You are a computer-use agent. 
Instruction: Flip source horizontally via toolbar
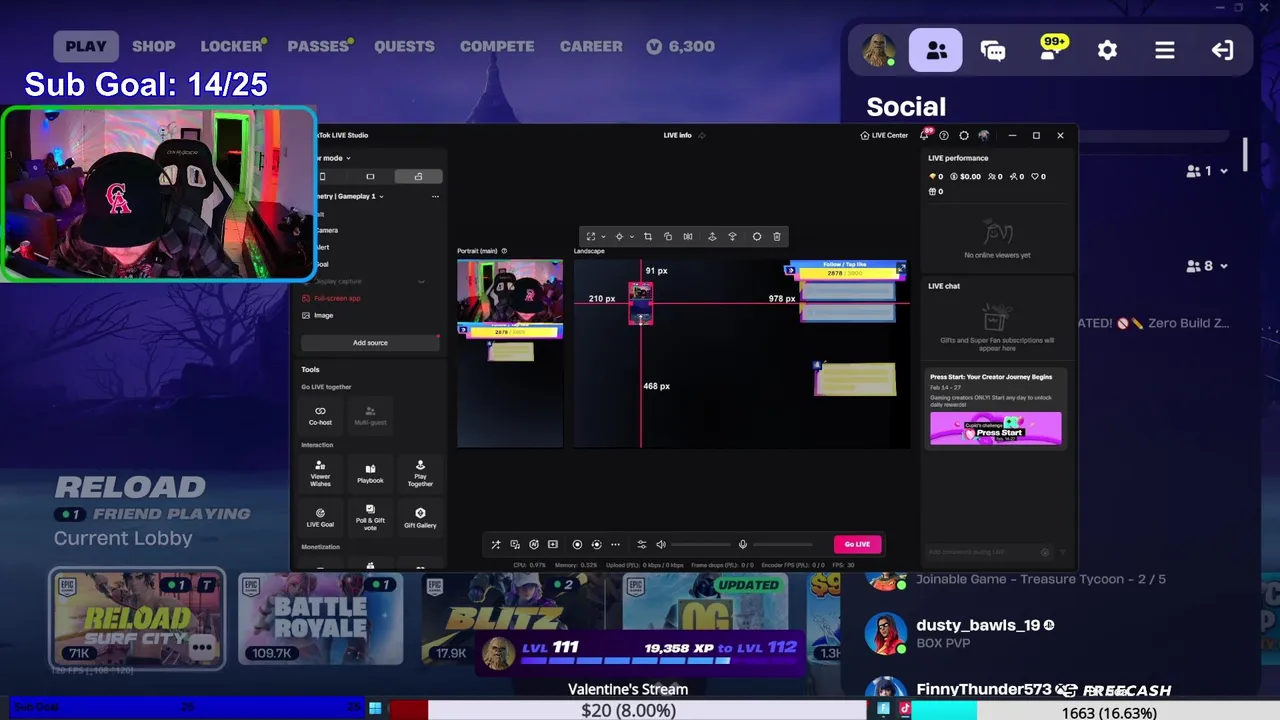click(x=688, y=236)
